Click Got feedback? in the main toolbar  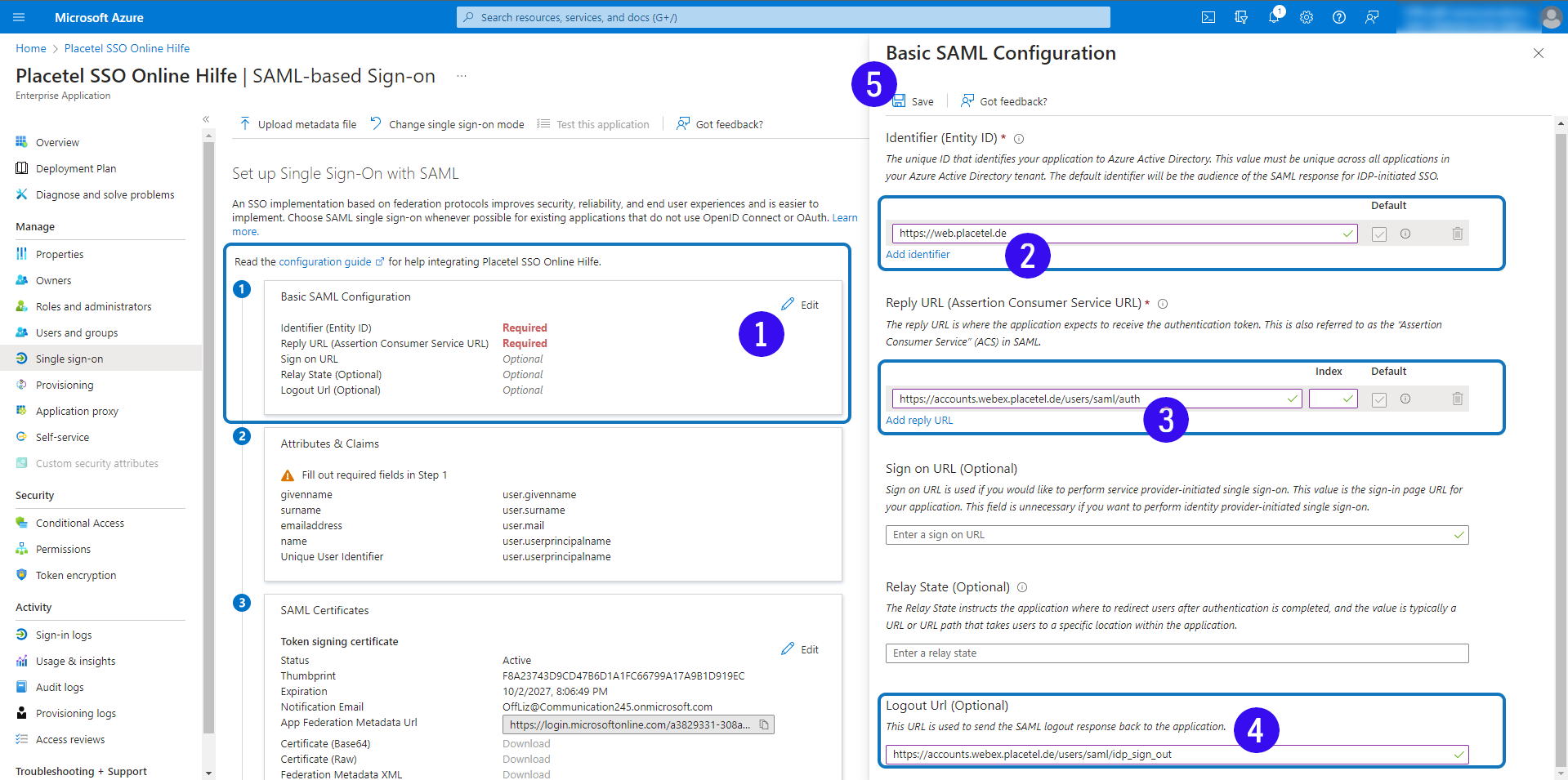click(719, 124)
